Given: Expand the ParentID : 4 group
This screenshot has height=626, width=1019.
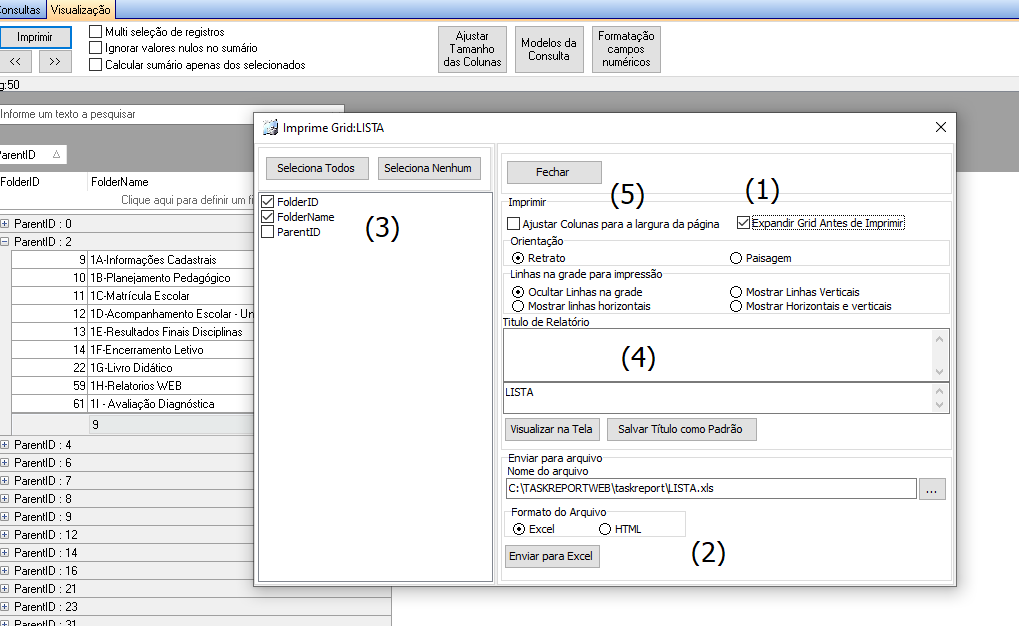Looking at the screenshot, I should tap(5, 445).
